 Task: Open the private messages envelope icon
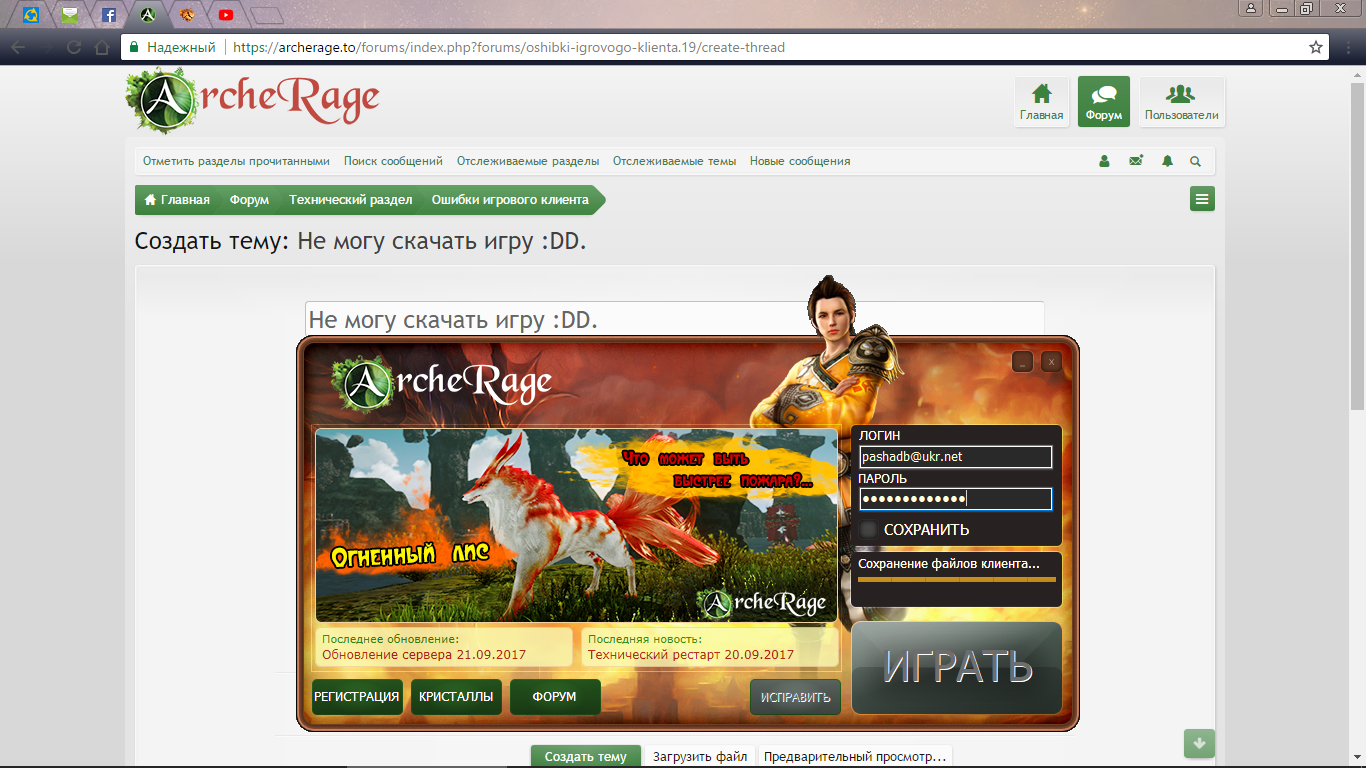1136,161
